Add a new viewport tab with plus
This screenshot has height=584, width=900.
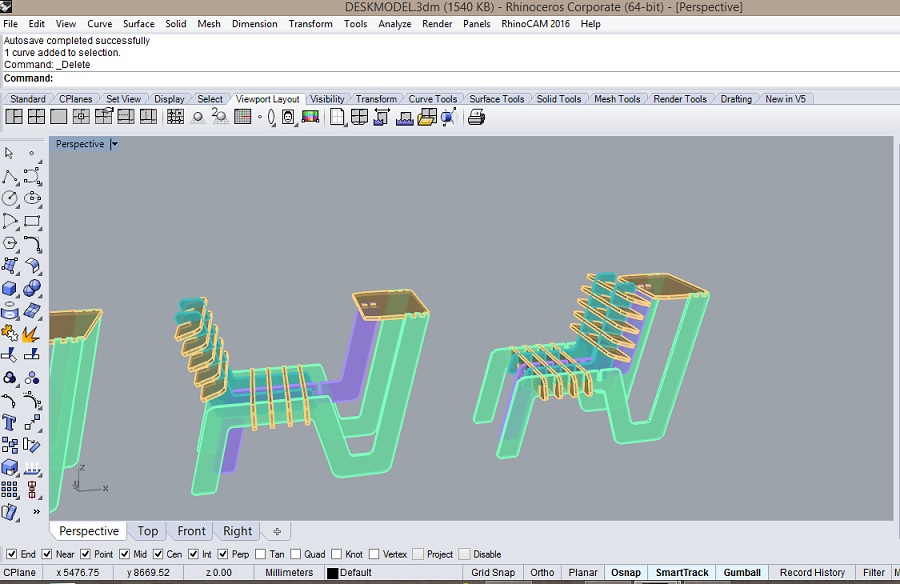[277, 532]
